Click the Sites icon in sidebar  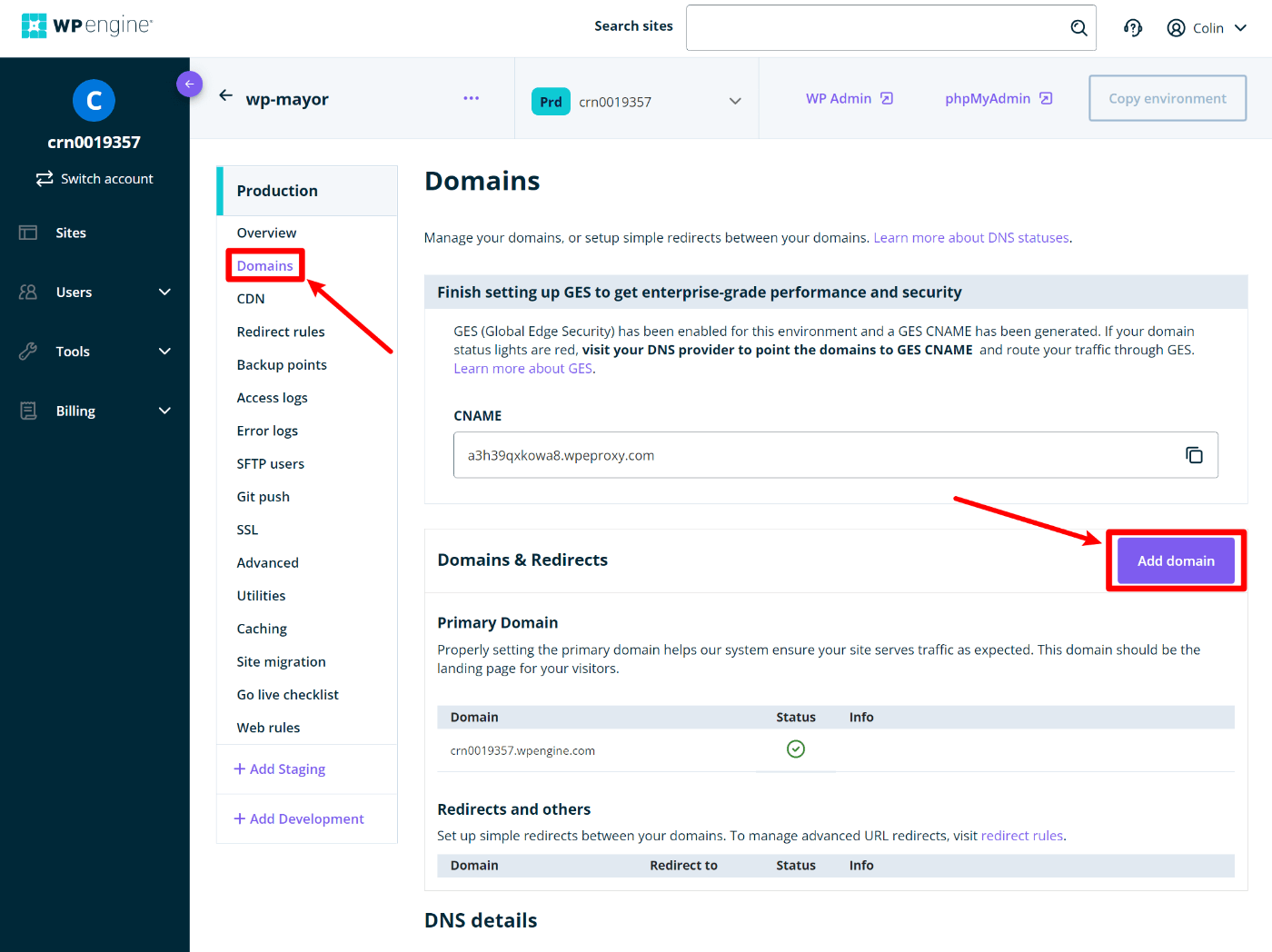point(28,233)
